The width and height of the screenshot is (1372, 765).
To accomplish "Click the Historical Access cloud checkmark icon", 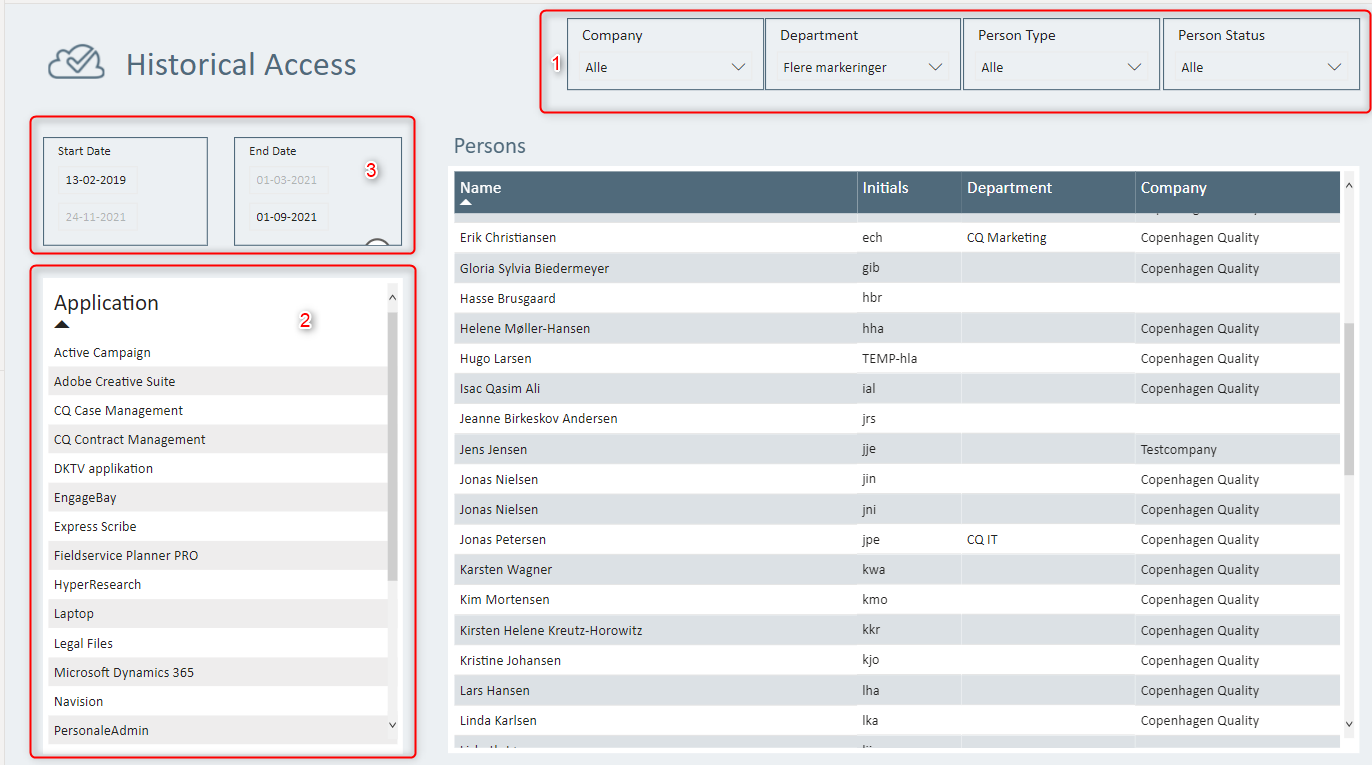I will pyautogui.click(x=76, y=62).
